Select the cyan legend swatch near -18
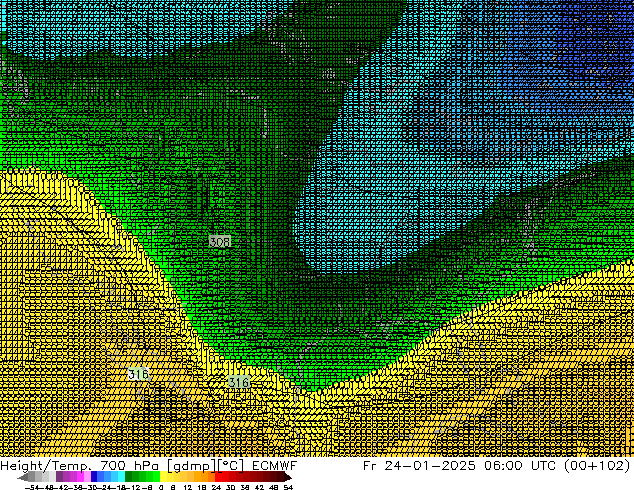Viewport: 634px width, 490px height. (x=122, y=477)
